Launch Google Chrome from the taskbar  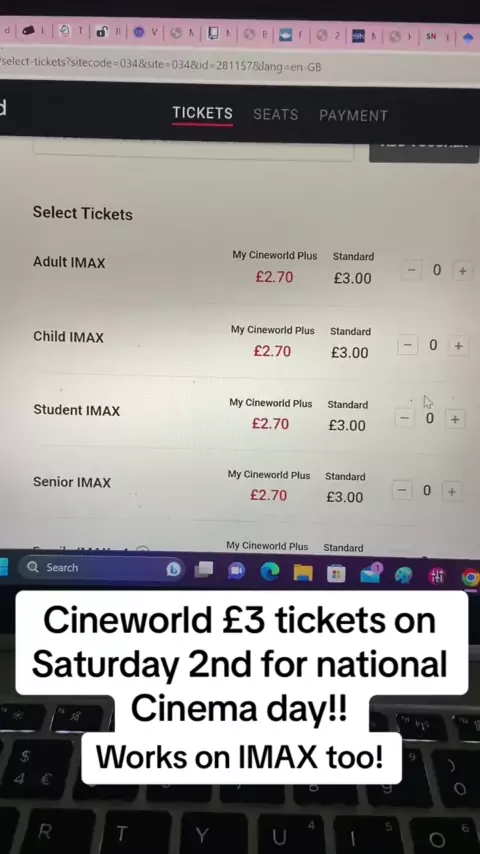pos(470,577)
